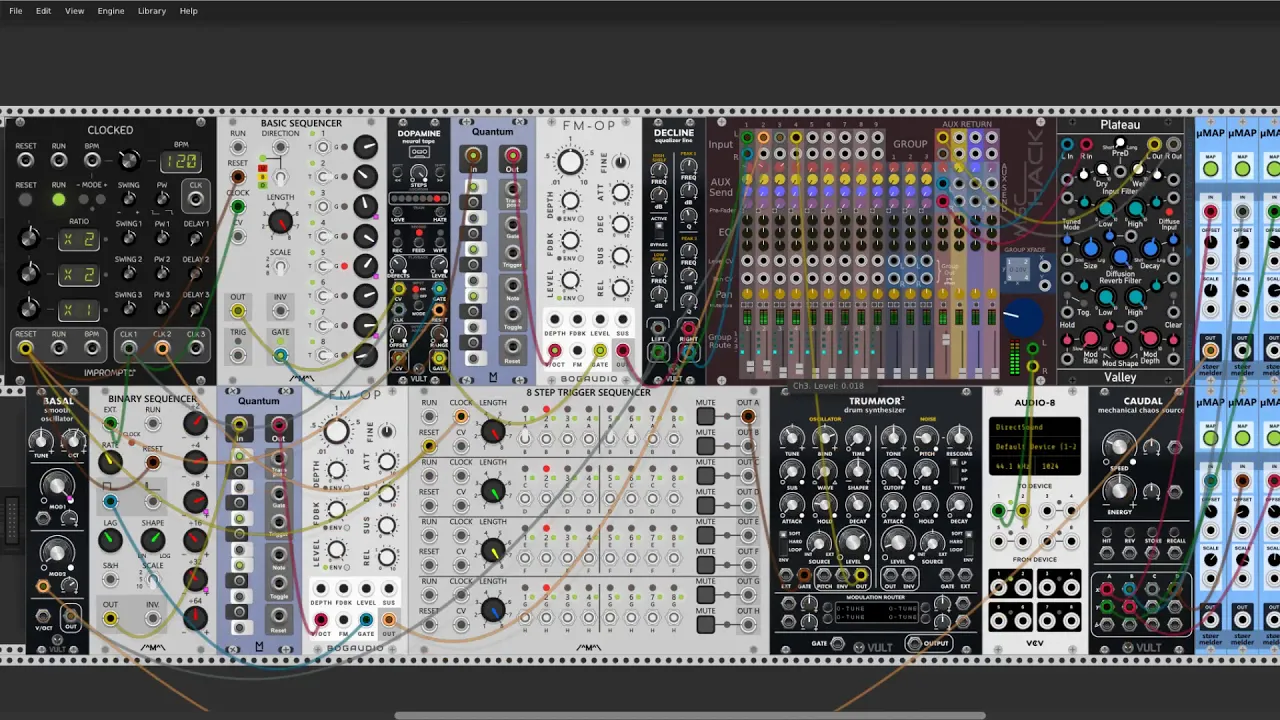Screen dimensions: 1280x720
Task: Click the Decline LEFT output jack
Action: coord(658,351)
